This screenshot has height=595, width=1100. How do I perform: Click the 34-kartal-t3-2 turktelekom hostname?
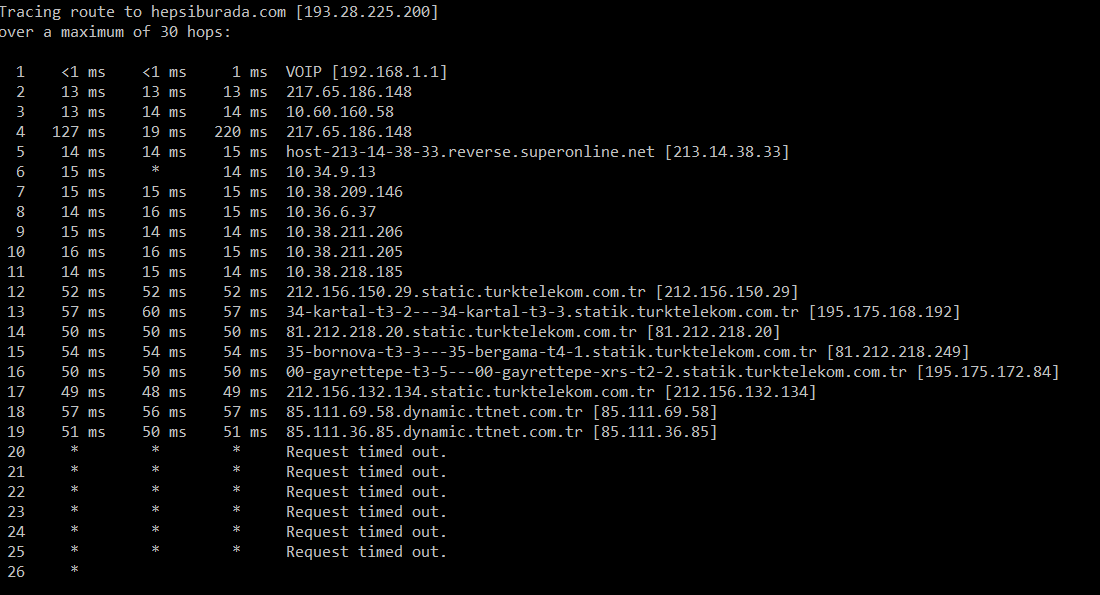point(542,312)
